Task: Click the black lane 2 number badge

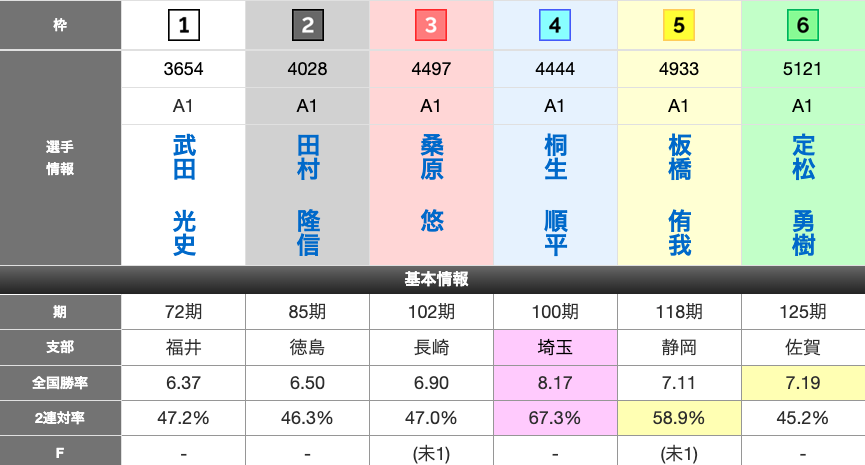Action: click(x=307, y=25)
